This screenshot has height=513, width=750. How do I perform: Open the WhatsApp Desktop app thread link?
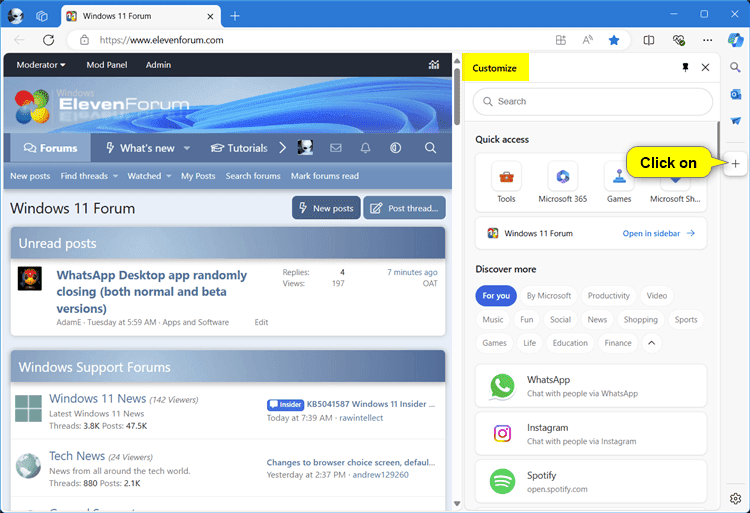151,292
